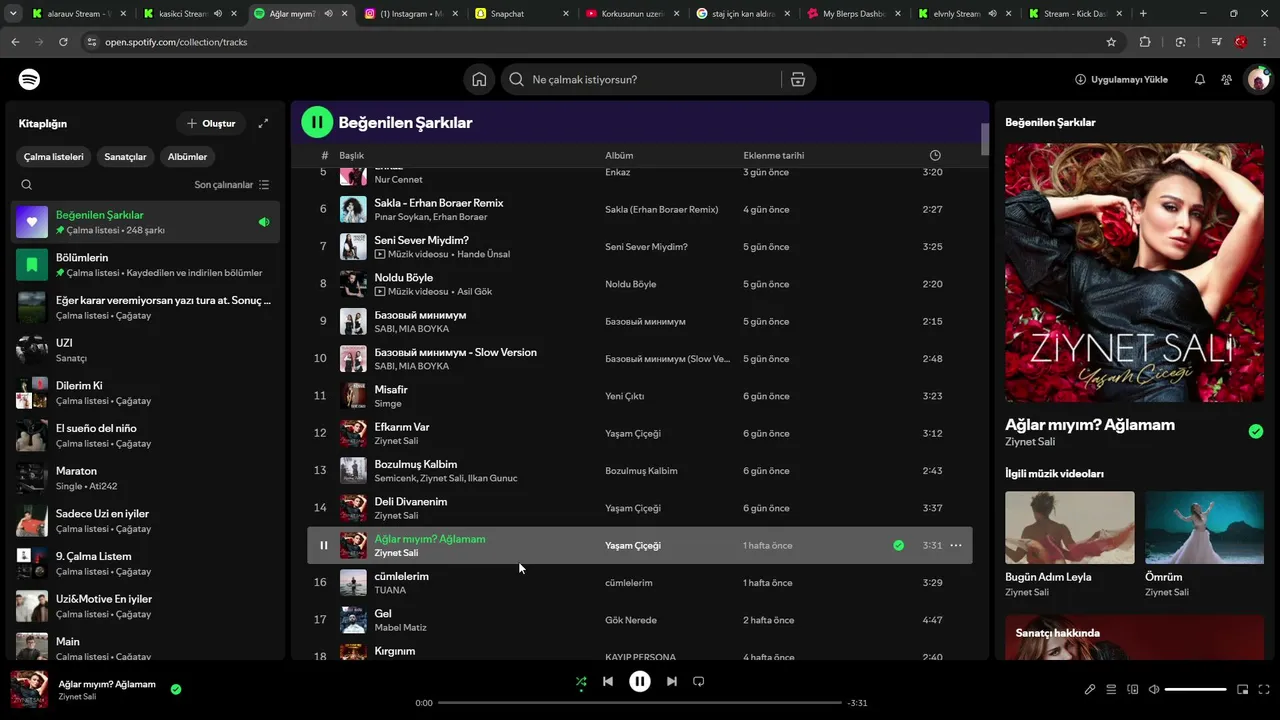Image resolution: width=1280 pixels, height=720 pixels.
Task: Toggle repeat mode
Action: (699, 682)
